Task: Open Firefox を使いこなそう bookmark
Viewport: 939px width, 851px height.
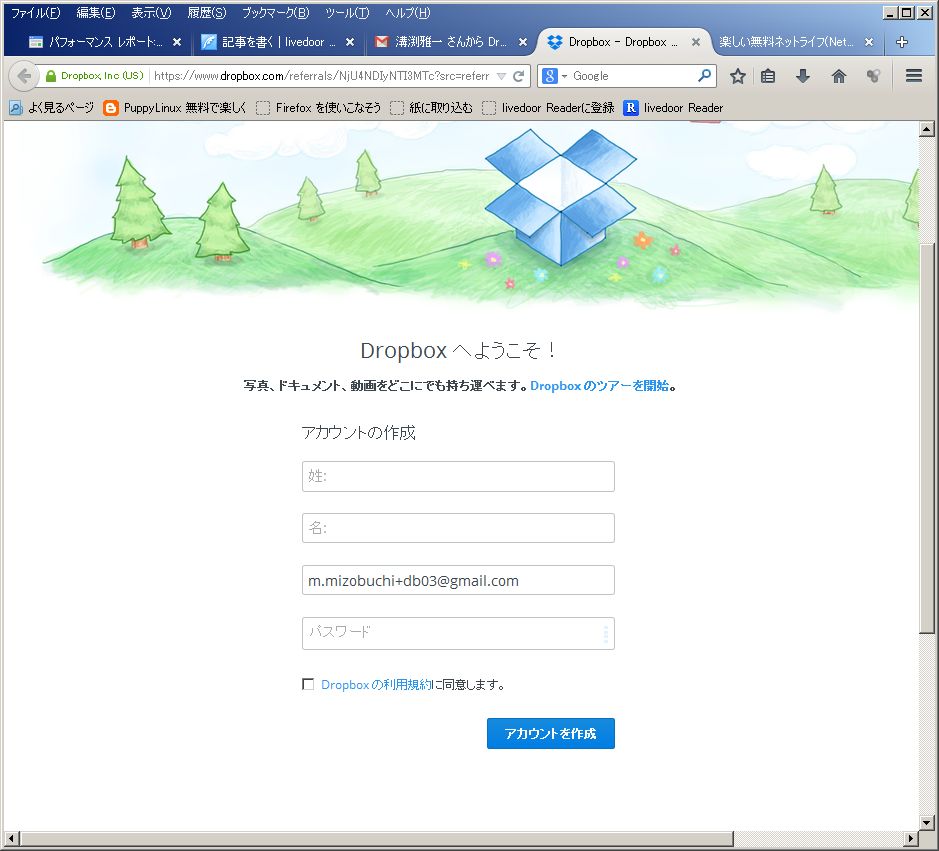Action: [318, 108]
